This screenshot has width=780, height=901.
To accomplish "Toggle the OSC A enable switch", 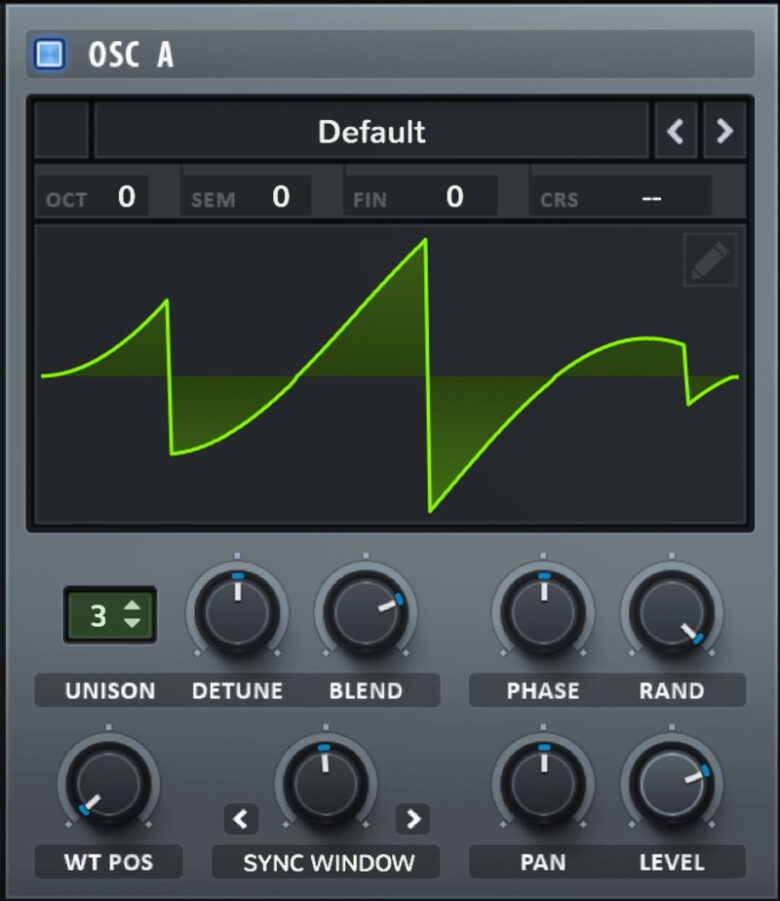I will 49,55.
